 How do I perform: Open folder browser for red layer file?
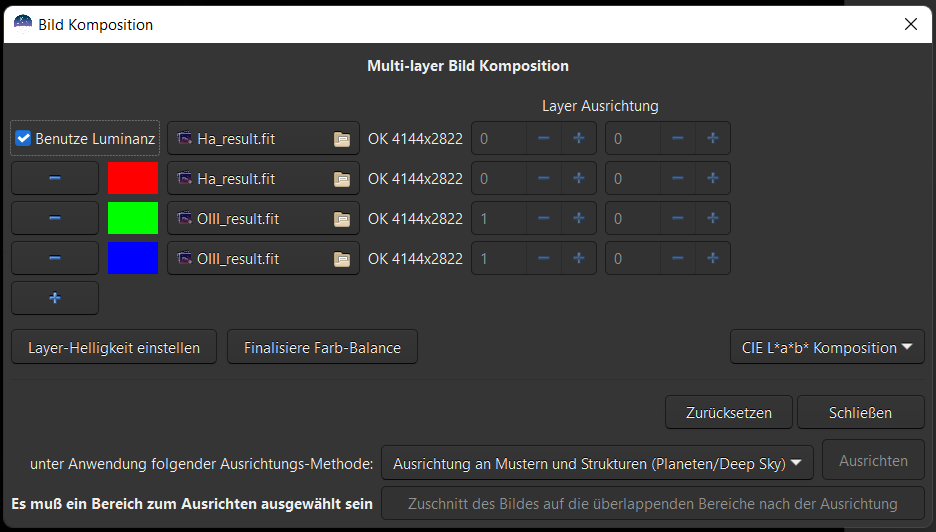(x=342, y=179)
